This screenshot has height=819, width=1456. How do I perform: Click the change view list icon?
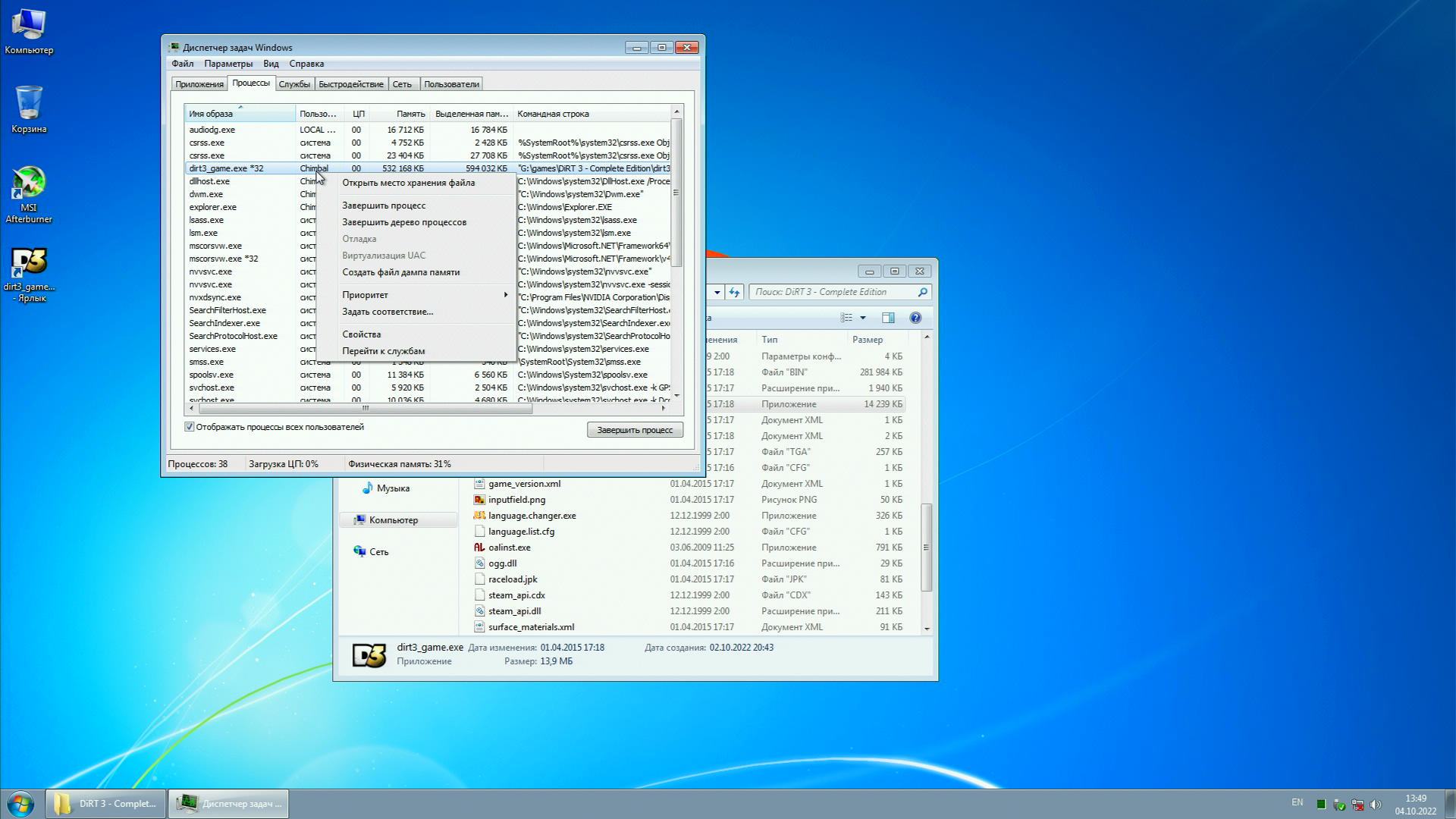pyautogui.click(x=846, y=318)
